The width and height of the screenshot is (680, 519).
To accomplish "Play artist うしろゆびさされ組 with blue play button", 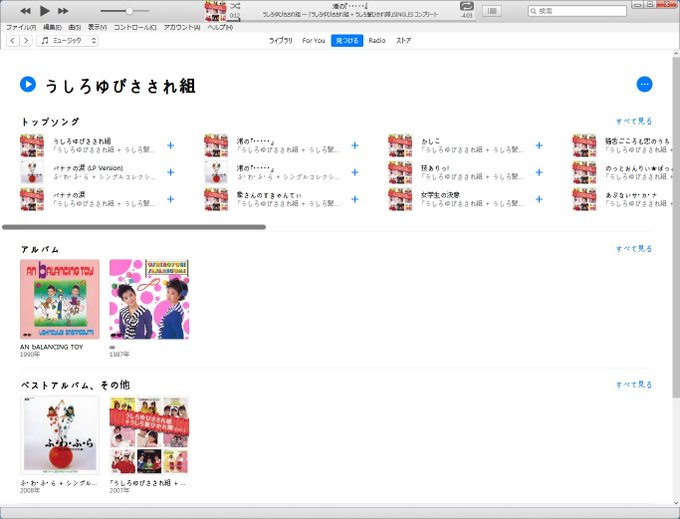I will 28,84.
